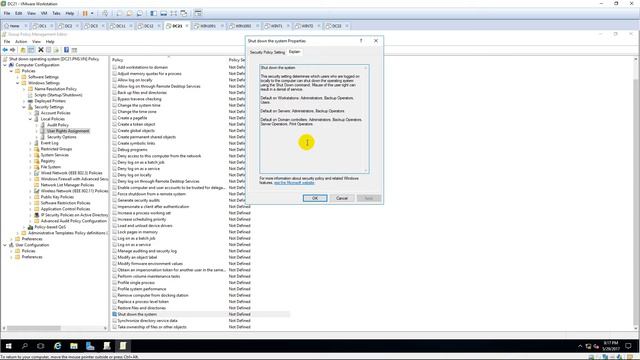This screenshot has height=360, width=640.
Task: Open the VMware VM menu
Action: [44, 13]
